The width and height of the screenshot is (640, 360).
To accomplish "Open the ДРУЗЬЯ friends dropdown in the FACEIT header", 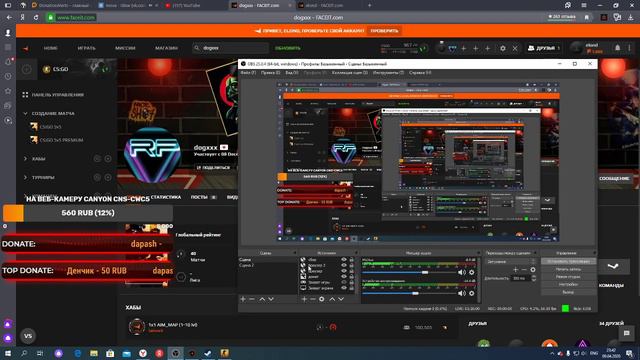I will coord(544,48).
